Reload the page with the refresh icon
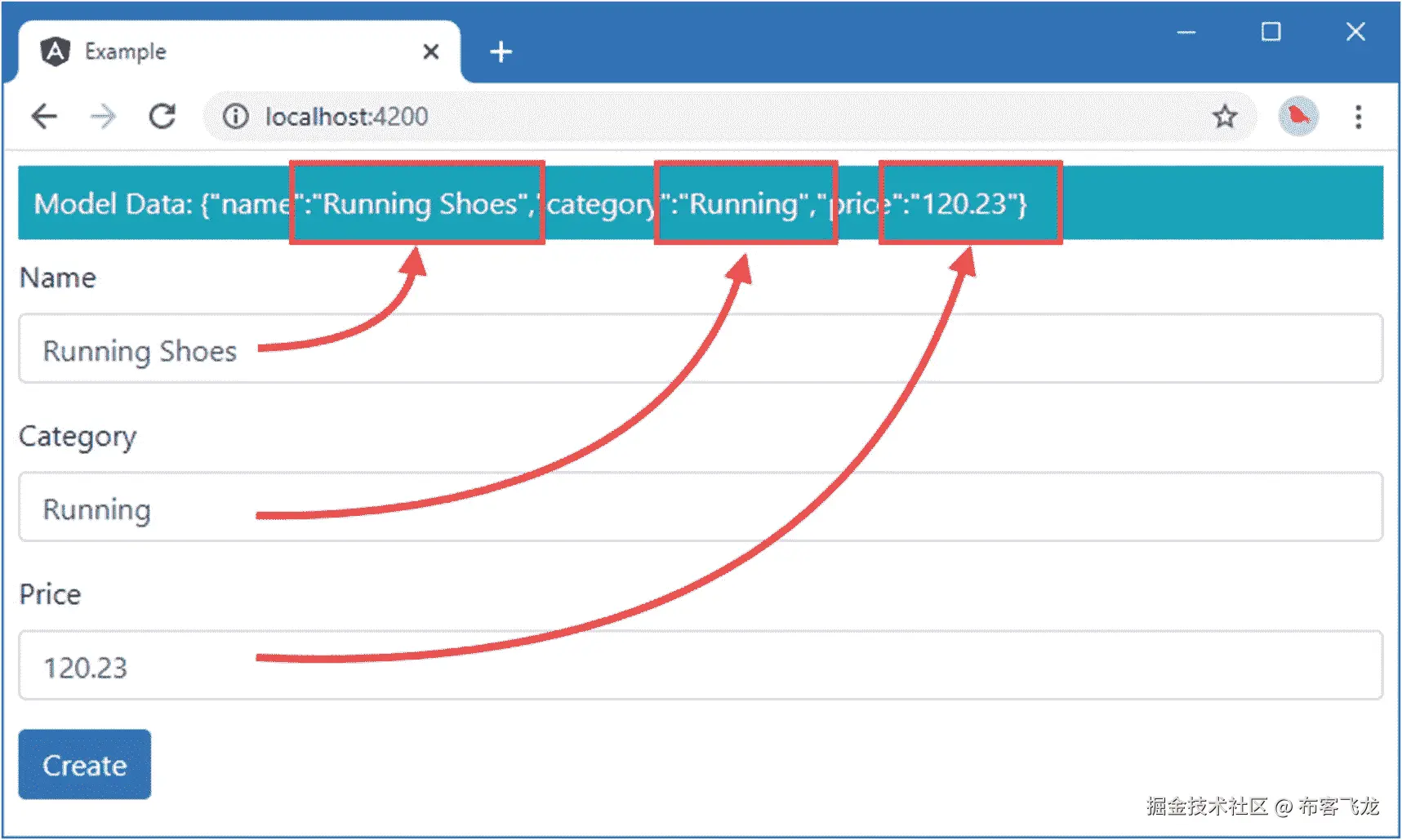 point(162,117)
